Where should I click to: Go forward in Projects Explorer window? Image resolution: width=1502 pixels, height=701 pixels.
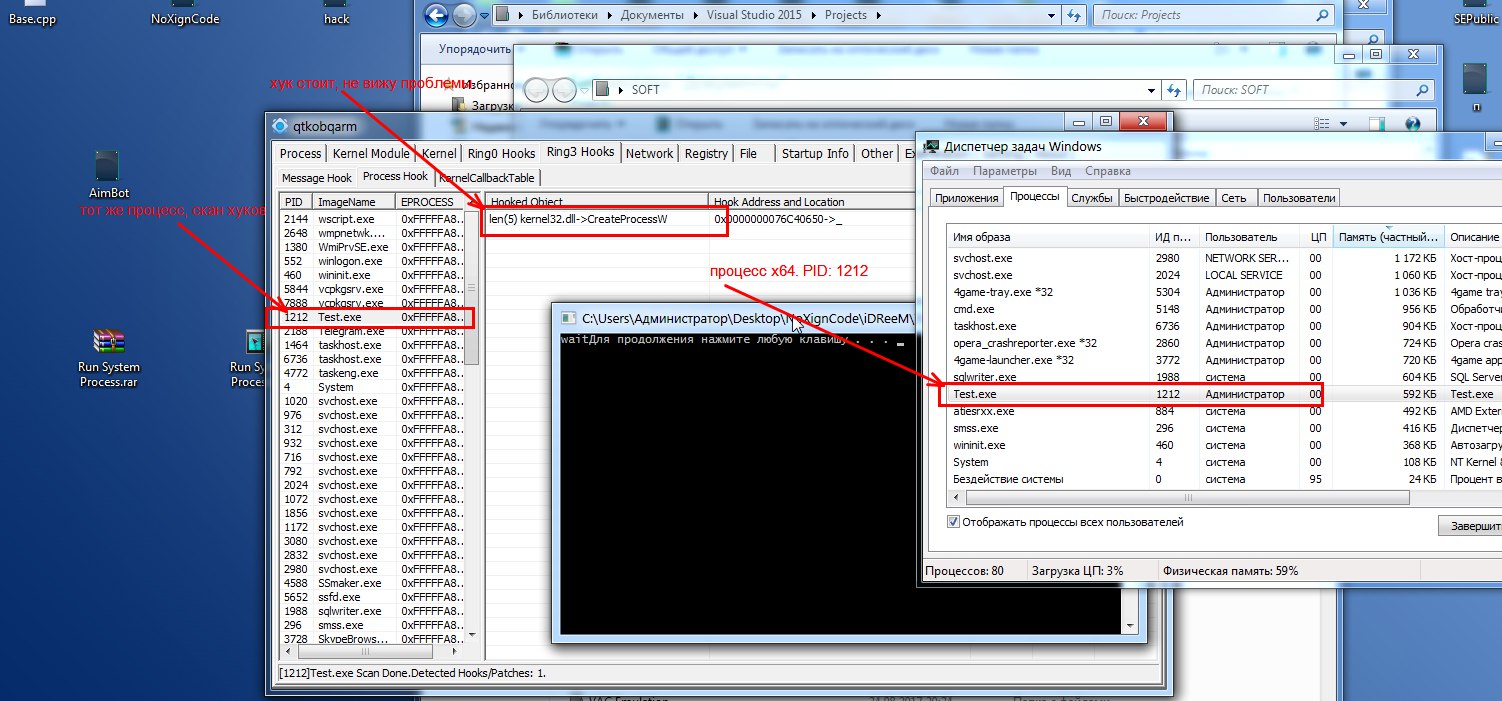tap(464, 15)
